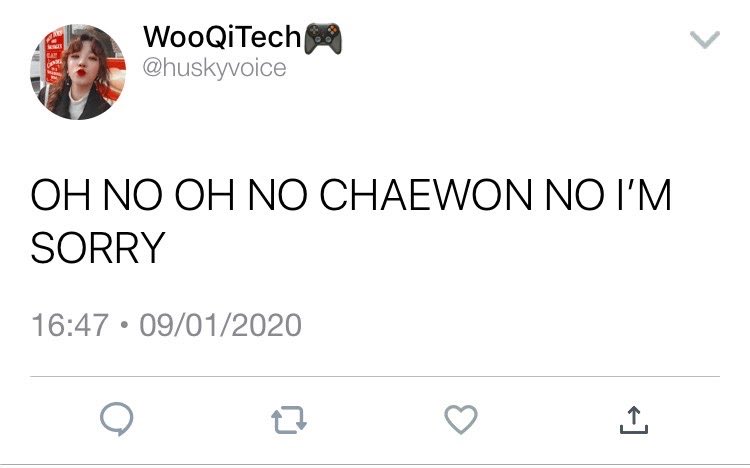The image size is (750, 468).
Task: Toggle the heart to favorite this tweet
Action: (461, 420)
